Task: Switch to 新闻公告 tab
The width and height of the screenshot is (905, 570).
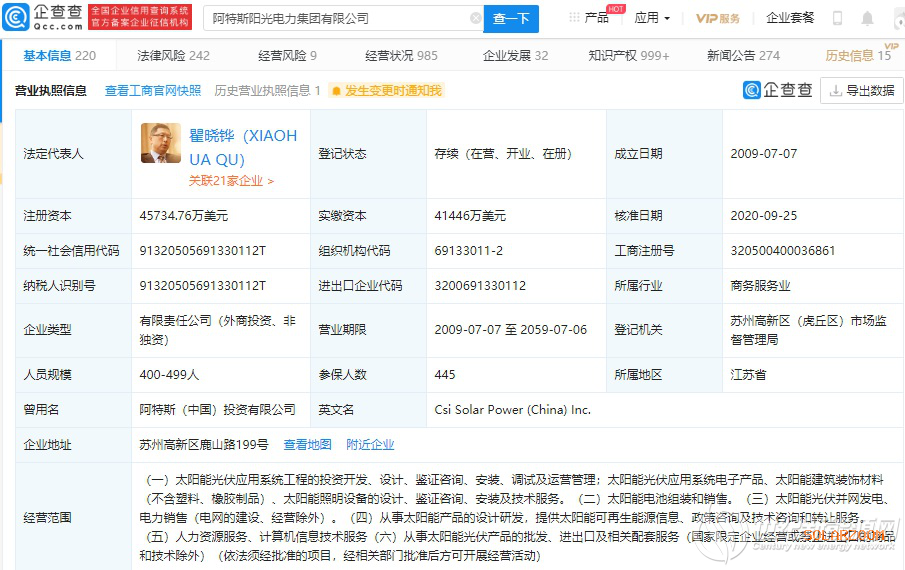Action: click(743, 55)
